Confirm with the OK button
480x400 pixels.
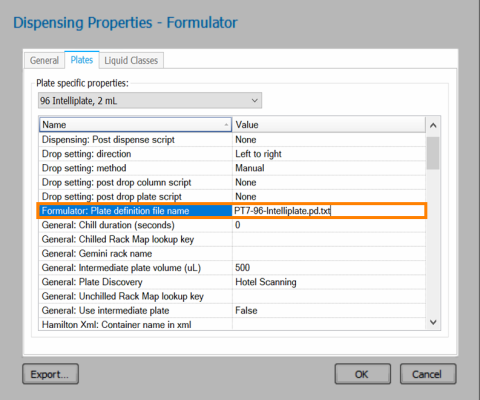click(362, 374)
